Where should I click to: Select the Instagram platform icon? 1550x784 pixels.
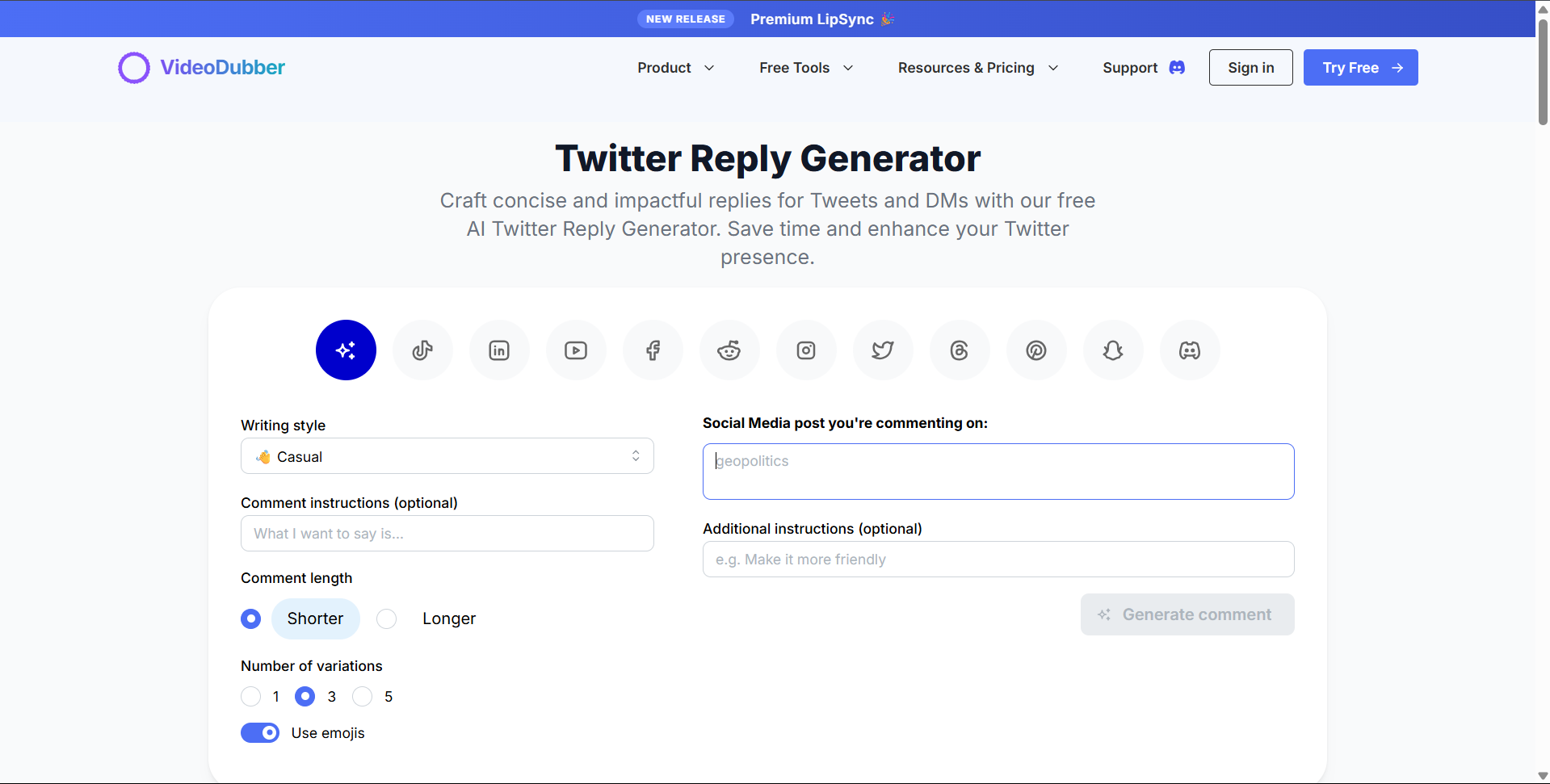pyautogui.click(x=805, y=350)
